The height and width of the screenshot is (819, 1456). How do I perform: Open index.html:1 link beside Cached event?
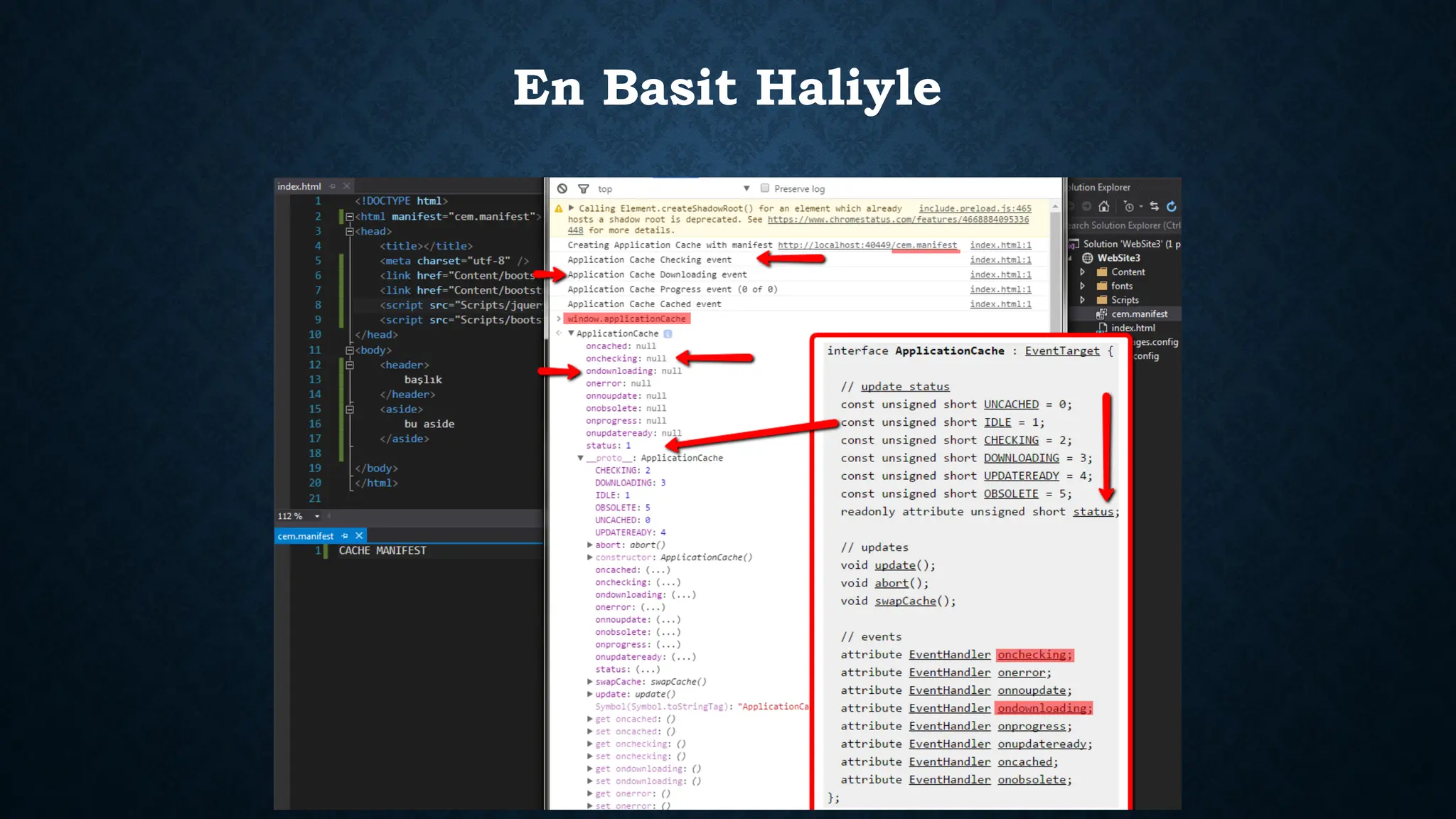pos(1000,304)
